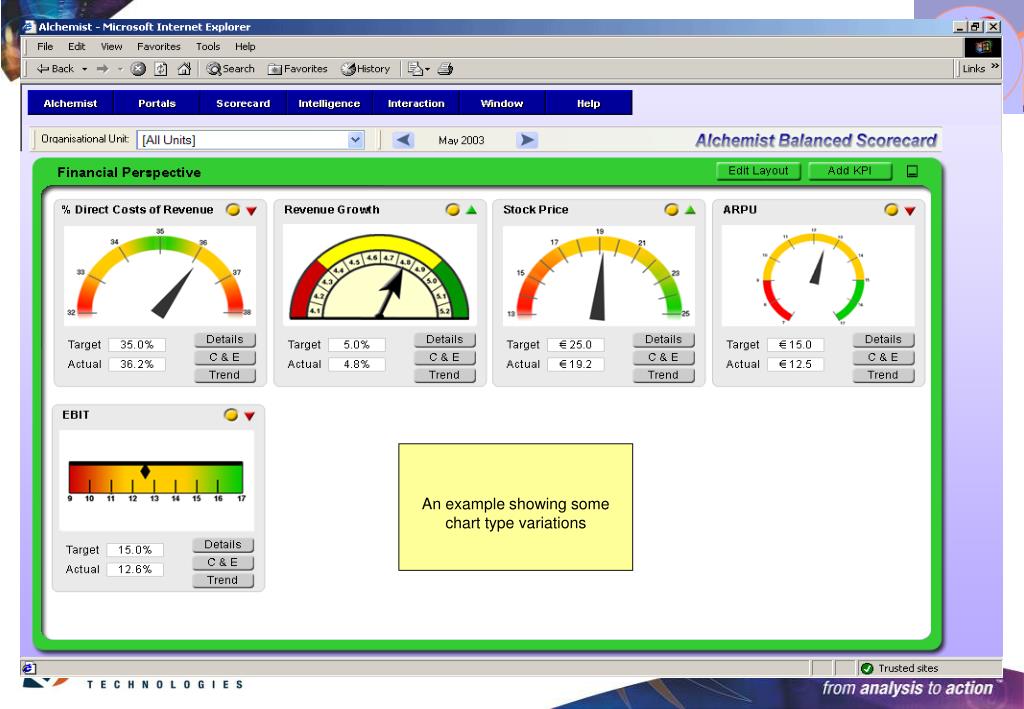Screen dimensions: 1024x709
Task: Show Trend for Revenue Growth
Action: pyautogui.click(x=444, y=375)
